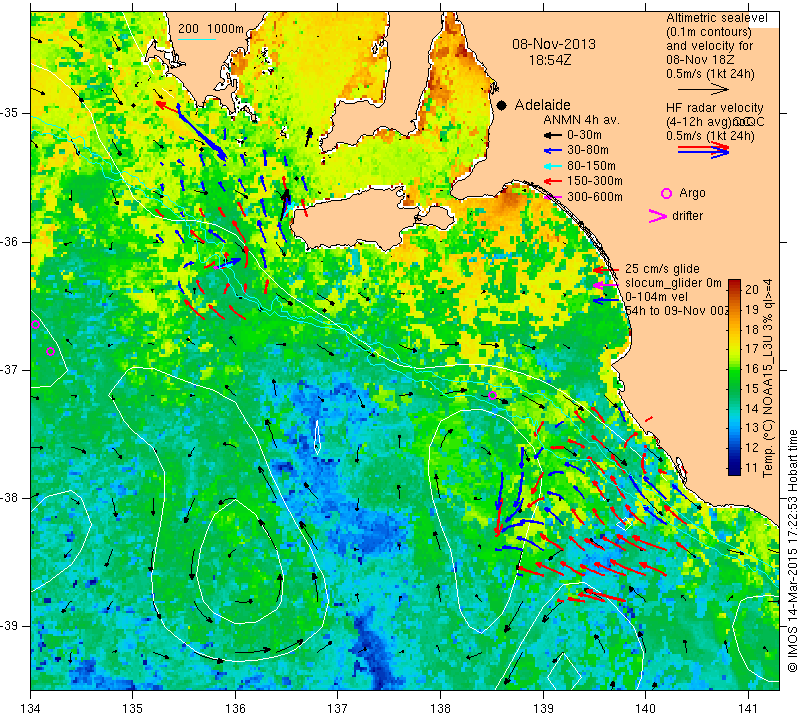This screenshot has width=800, height=720.
Task: Click the magenta Argo circle in legend
Action: pyautogui.click(x=666, y=193)
